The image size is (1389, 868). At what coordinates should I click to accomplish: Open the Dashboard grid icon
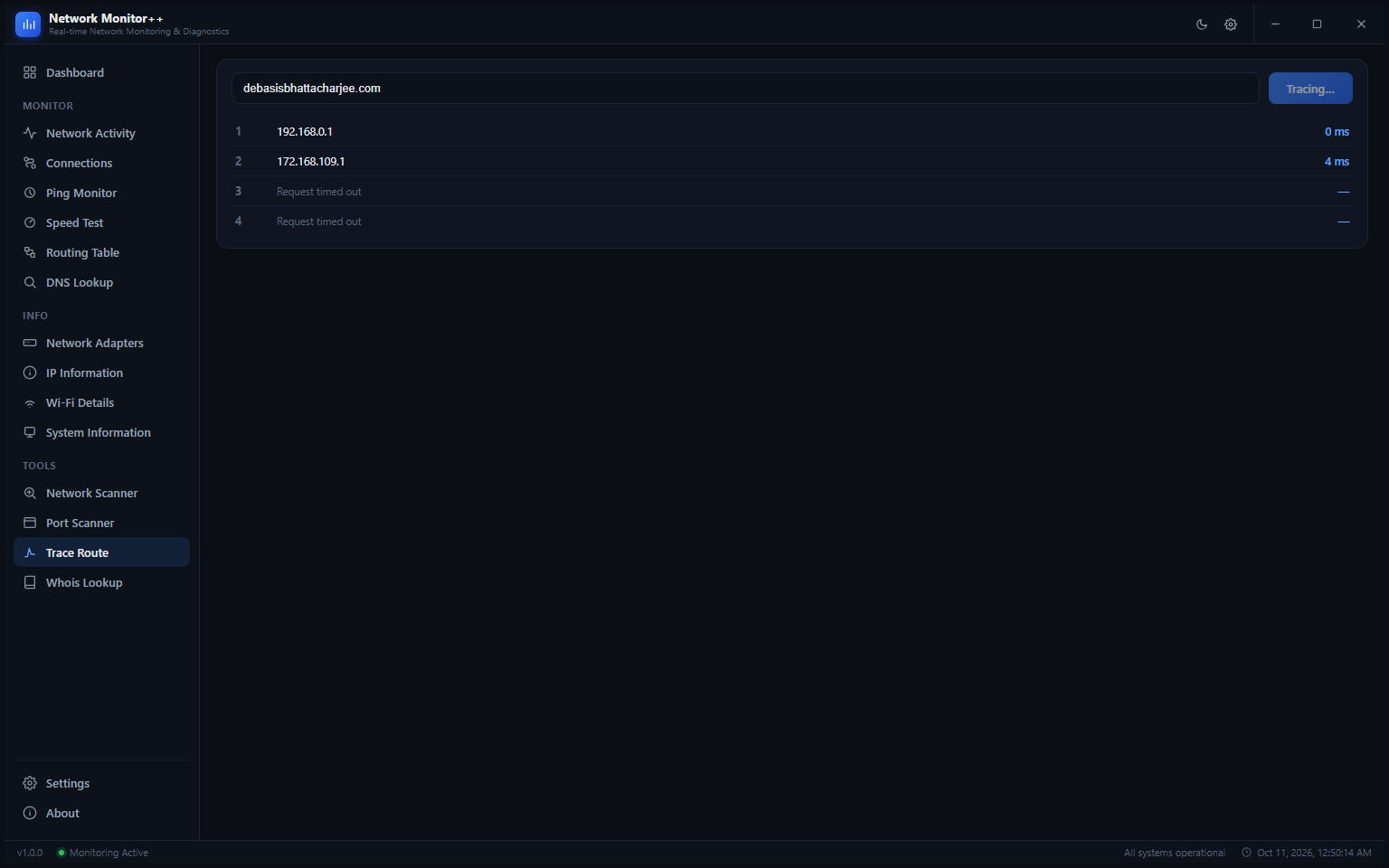click(x=30, y=72)
